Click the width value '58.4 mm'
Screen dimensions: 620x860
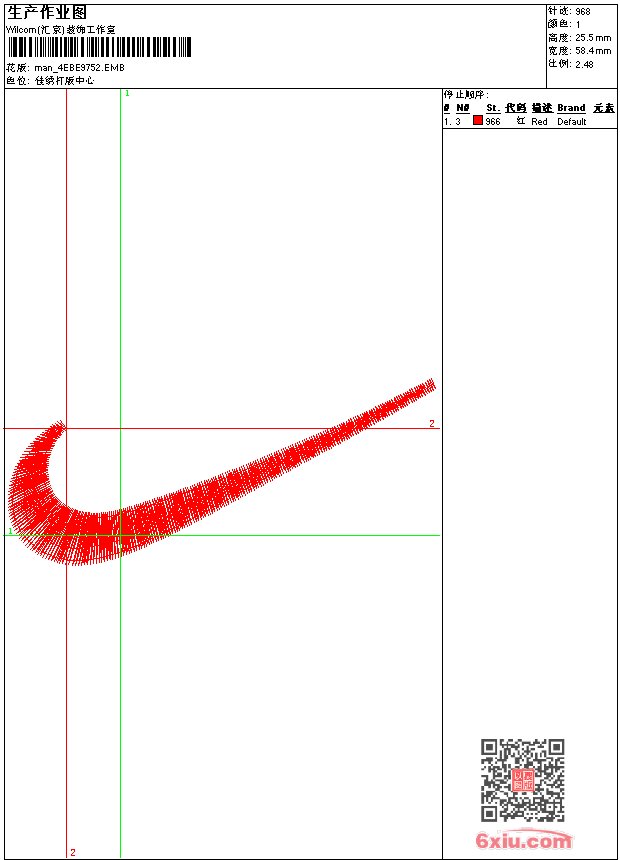coord(593,51)
